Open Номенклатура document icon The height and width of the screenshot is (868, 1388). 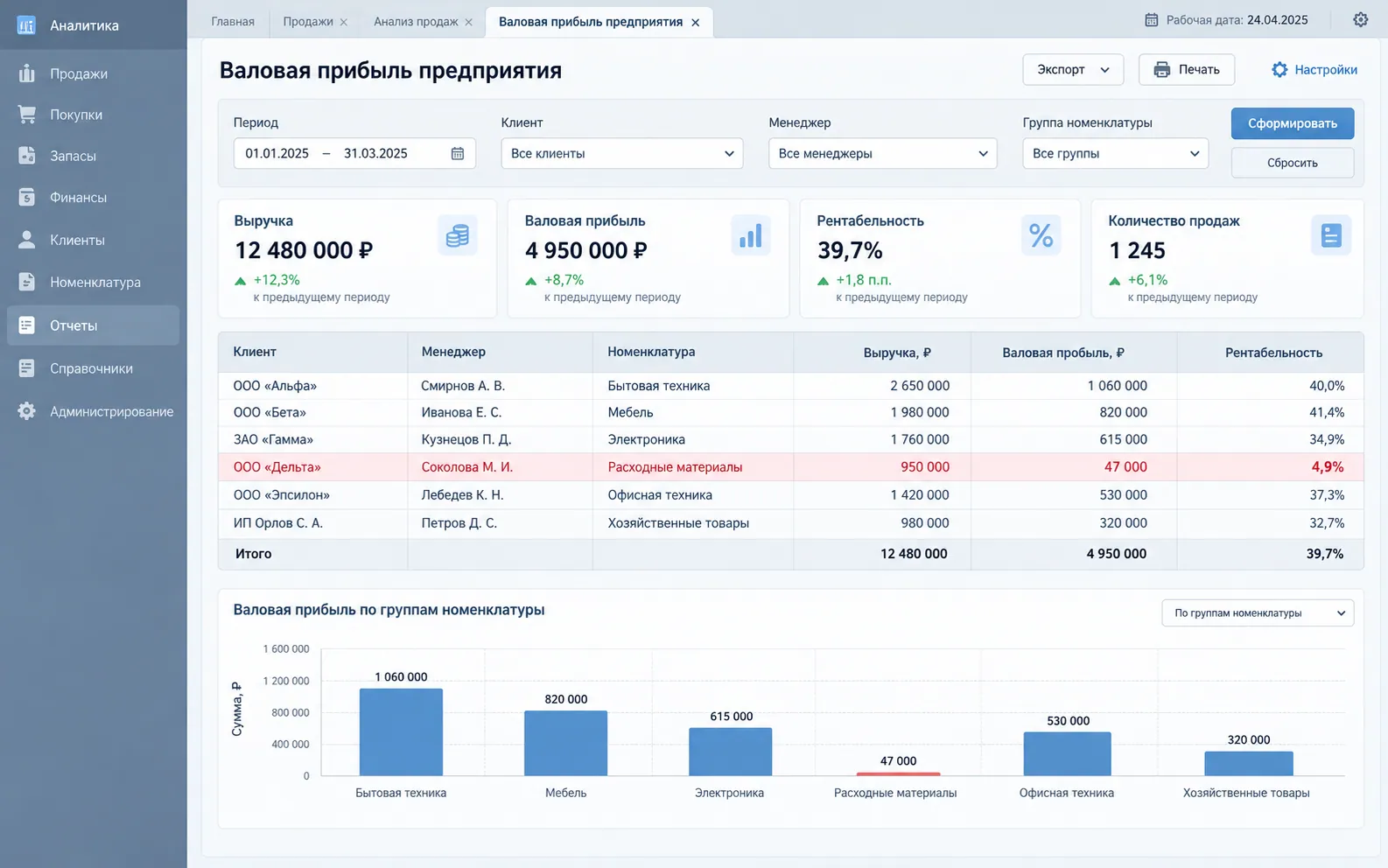[x=27, y=282]
